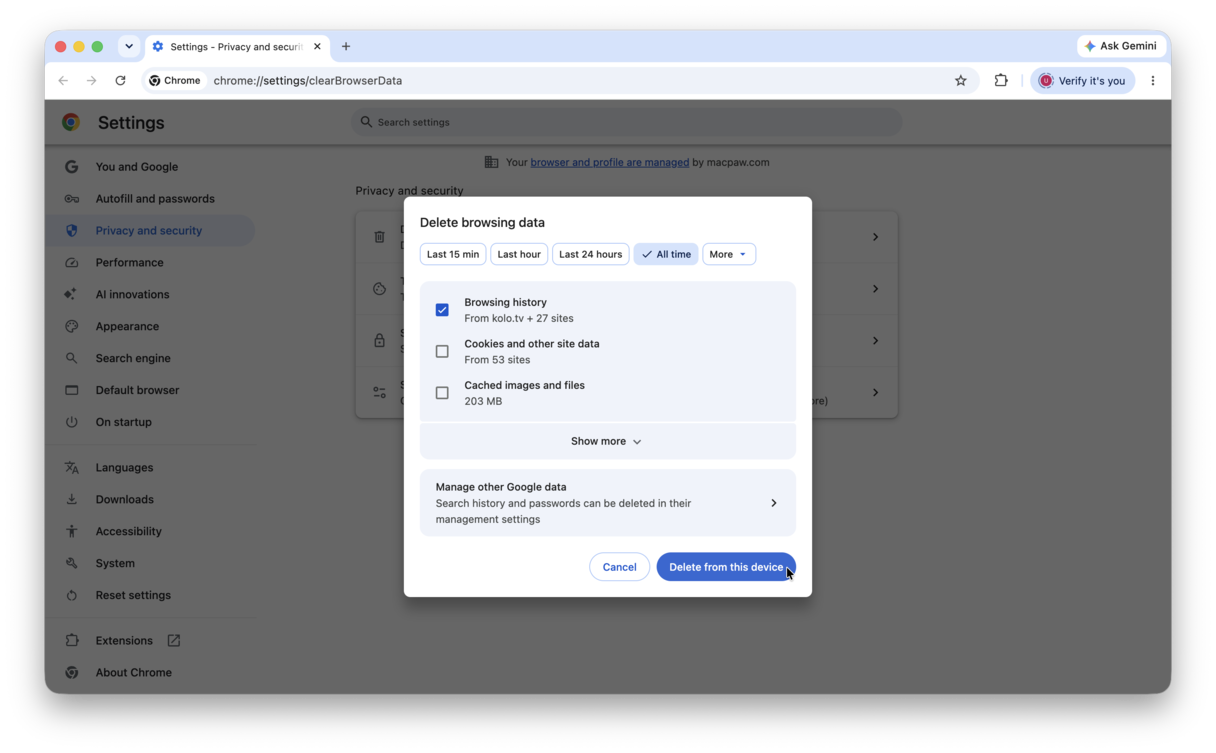Select the Last hour time range

(519, 254)
